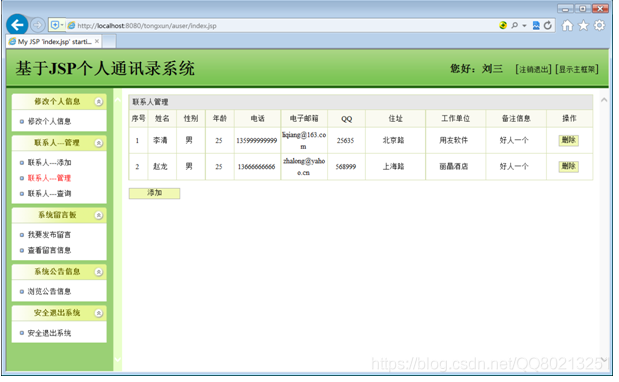
Task: Click the name cell 赵龙
Action: (x=160, y=166)
